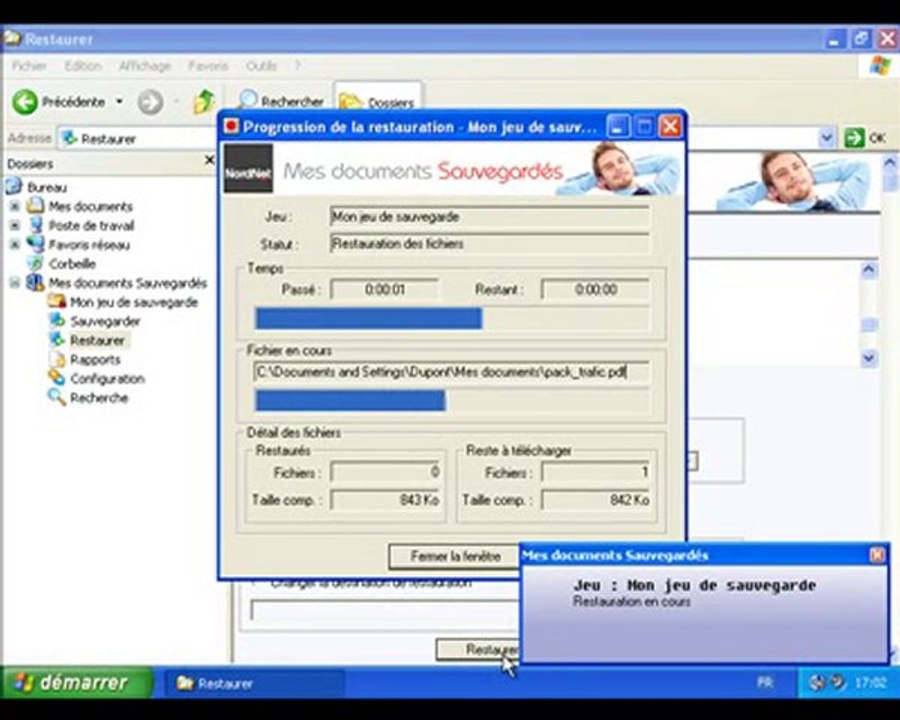
Task: Click the first system tray icon
Action: [817, 682]
